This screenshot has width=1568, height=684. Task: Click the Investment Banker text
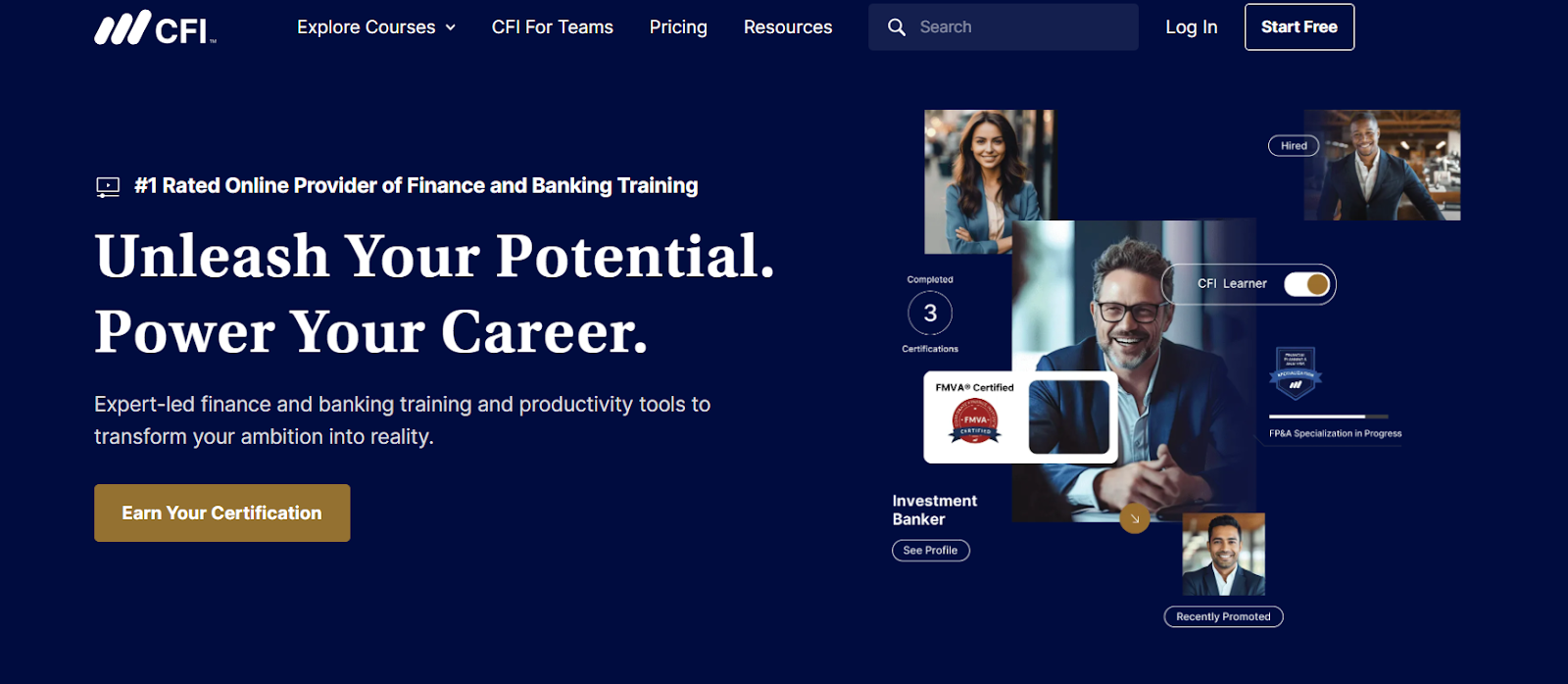[935, 511]
